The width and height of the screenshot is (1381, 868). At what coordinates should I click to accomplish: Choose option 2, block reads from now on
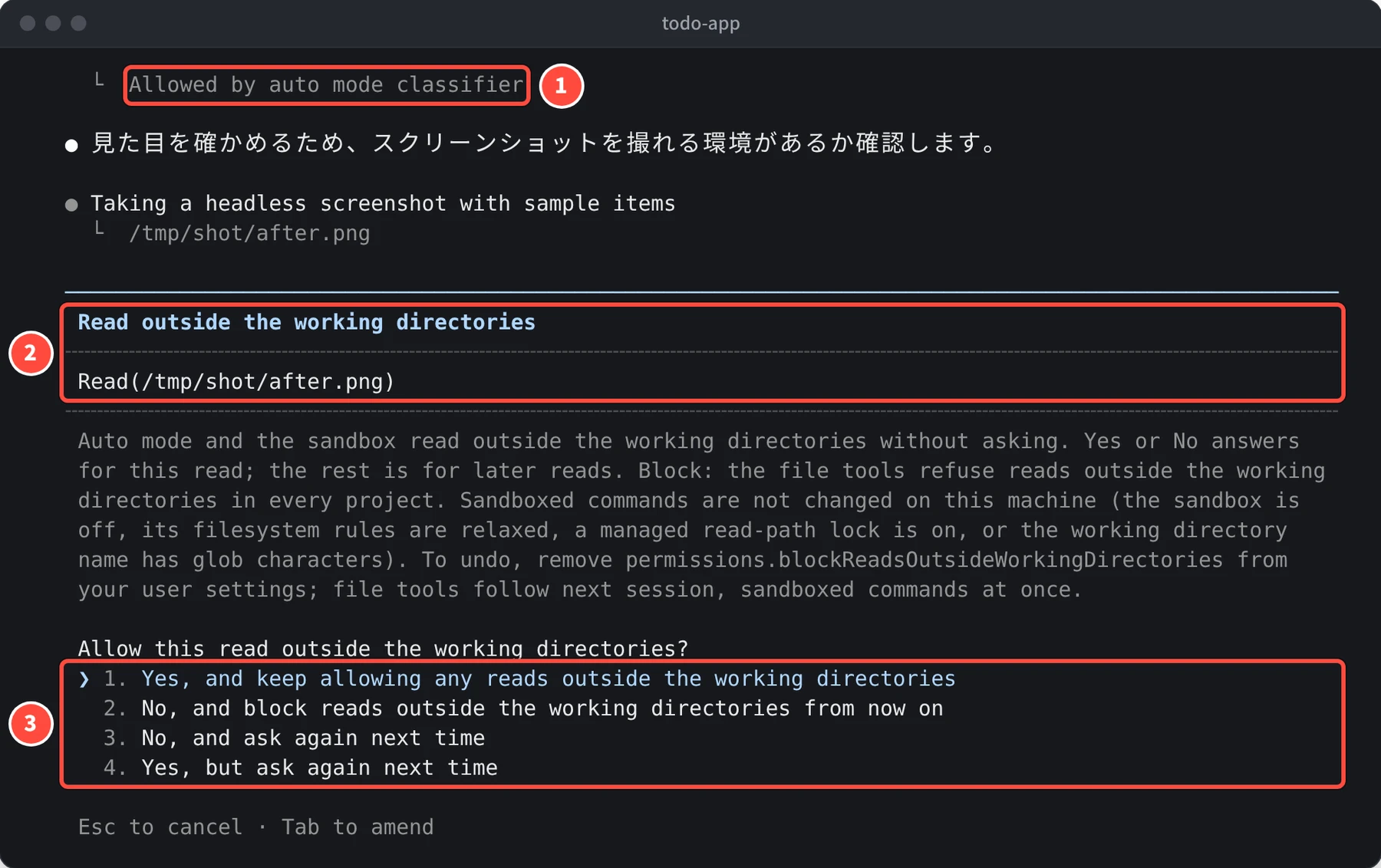[x=523, y=709]
